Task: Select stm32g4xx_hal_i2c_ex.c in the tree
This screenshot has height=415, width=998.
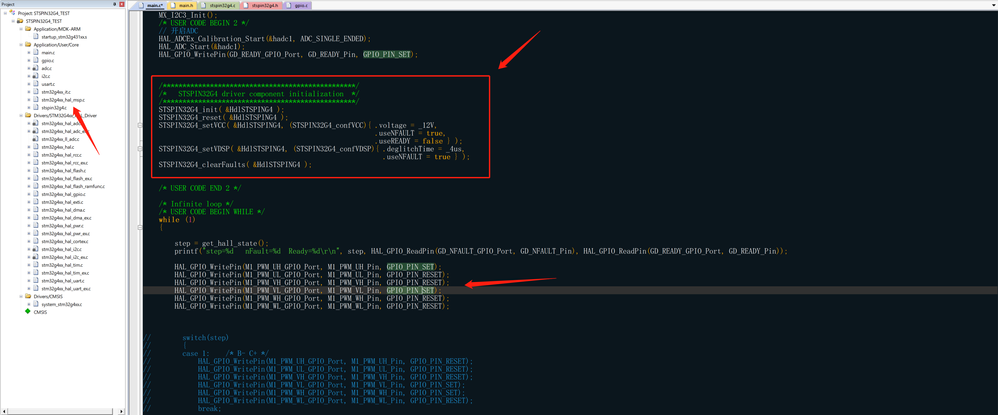Action: click(64, 257)
